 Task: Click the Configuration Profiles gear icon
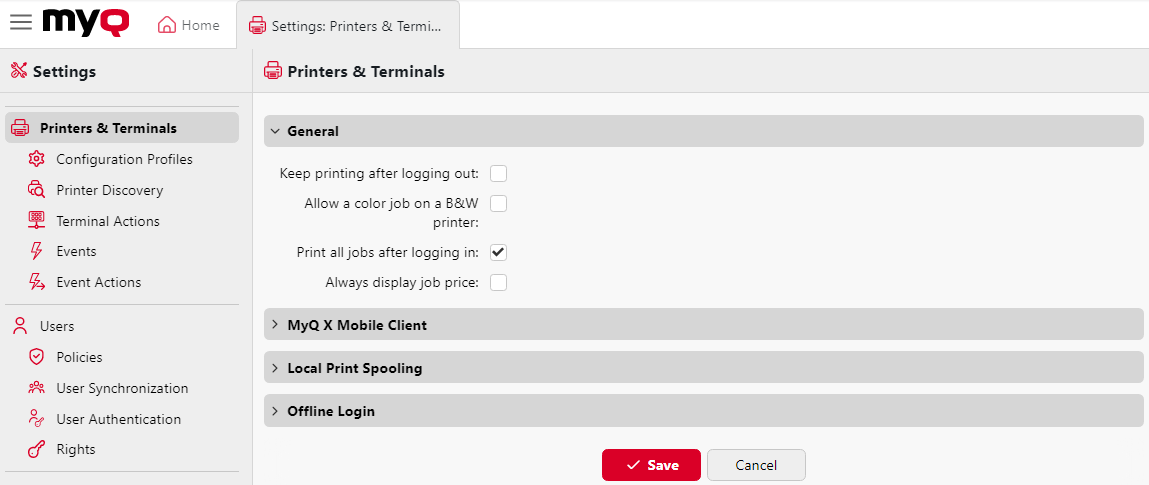pos(37,159)
